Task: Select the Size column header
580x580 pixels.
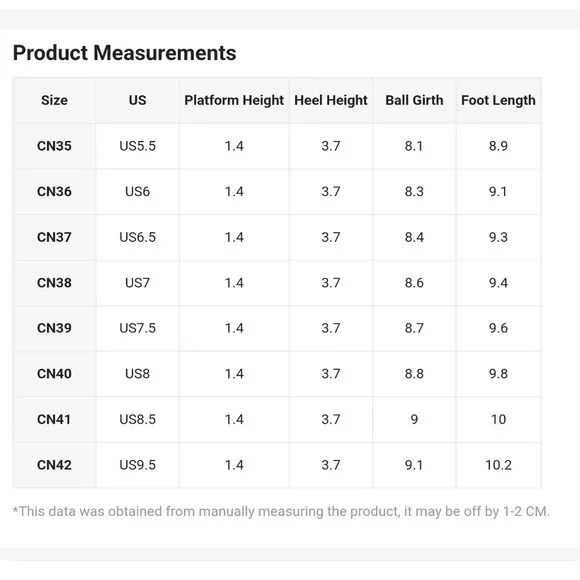Action: pyautogui.click(x=54, y=100)
